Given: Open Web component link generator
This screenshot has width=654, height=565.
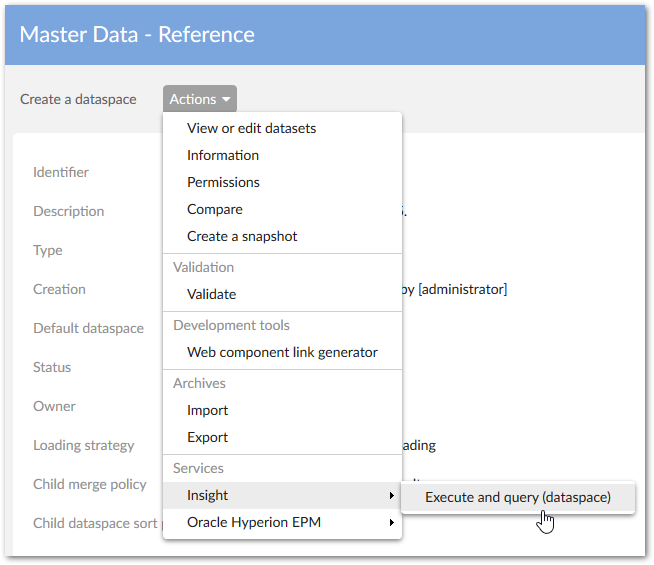Looking at the screenshot, I should coord(282,352).
